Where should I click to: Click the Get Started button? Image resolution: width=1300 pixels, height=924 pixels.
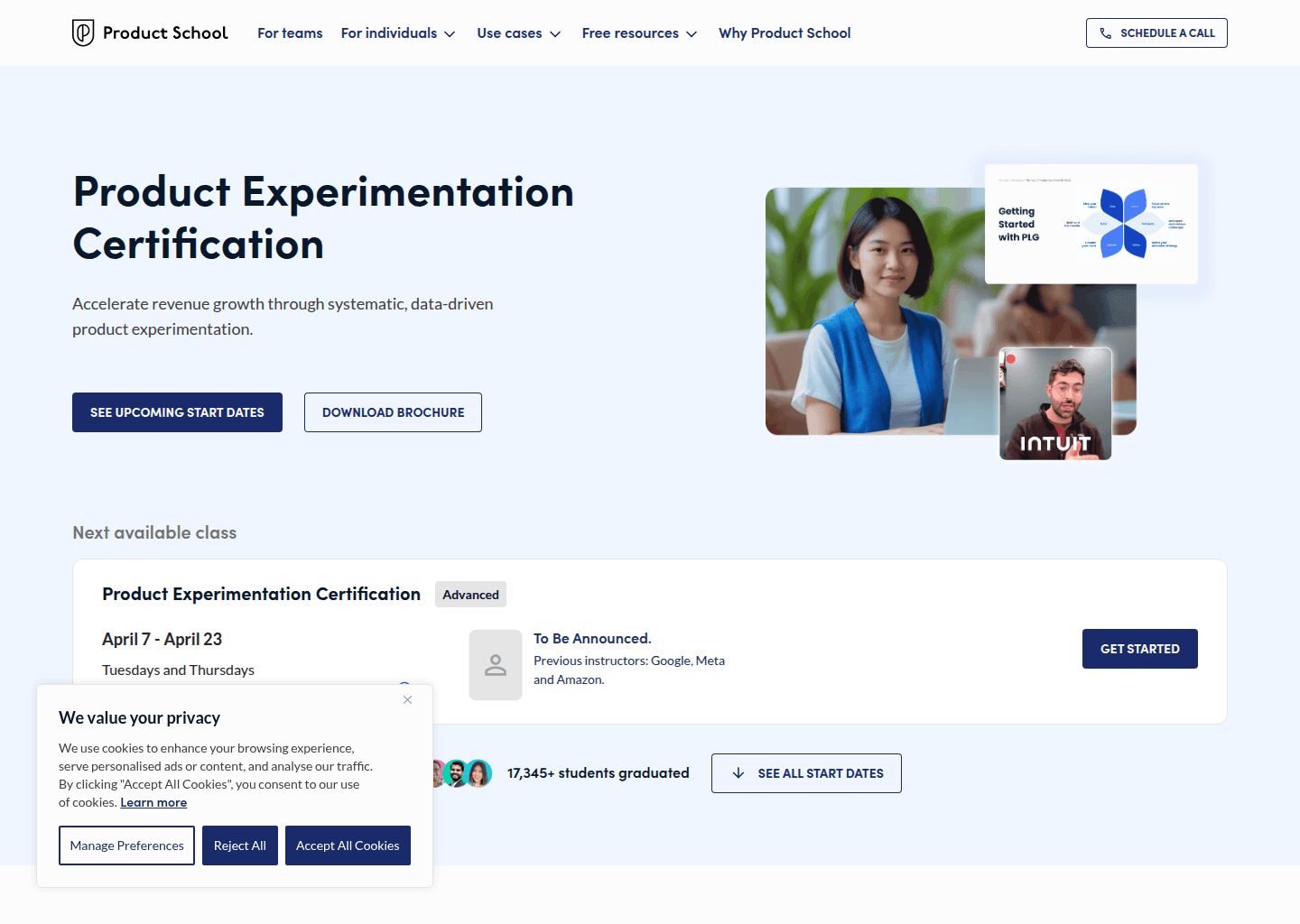[1139, 648]
